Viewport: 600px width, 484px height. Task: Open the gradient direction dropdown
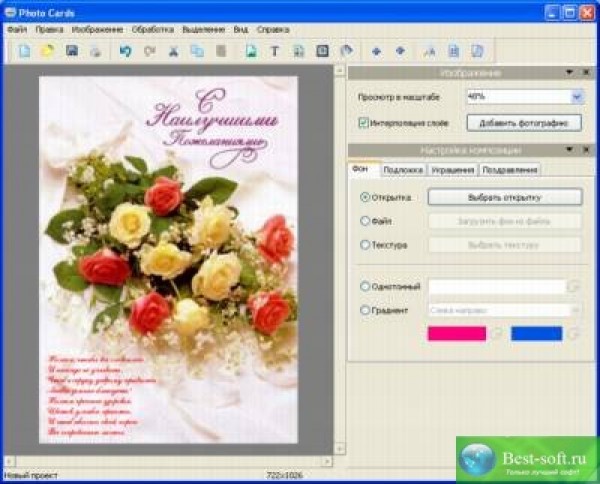575,310
